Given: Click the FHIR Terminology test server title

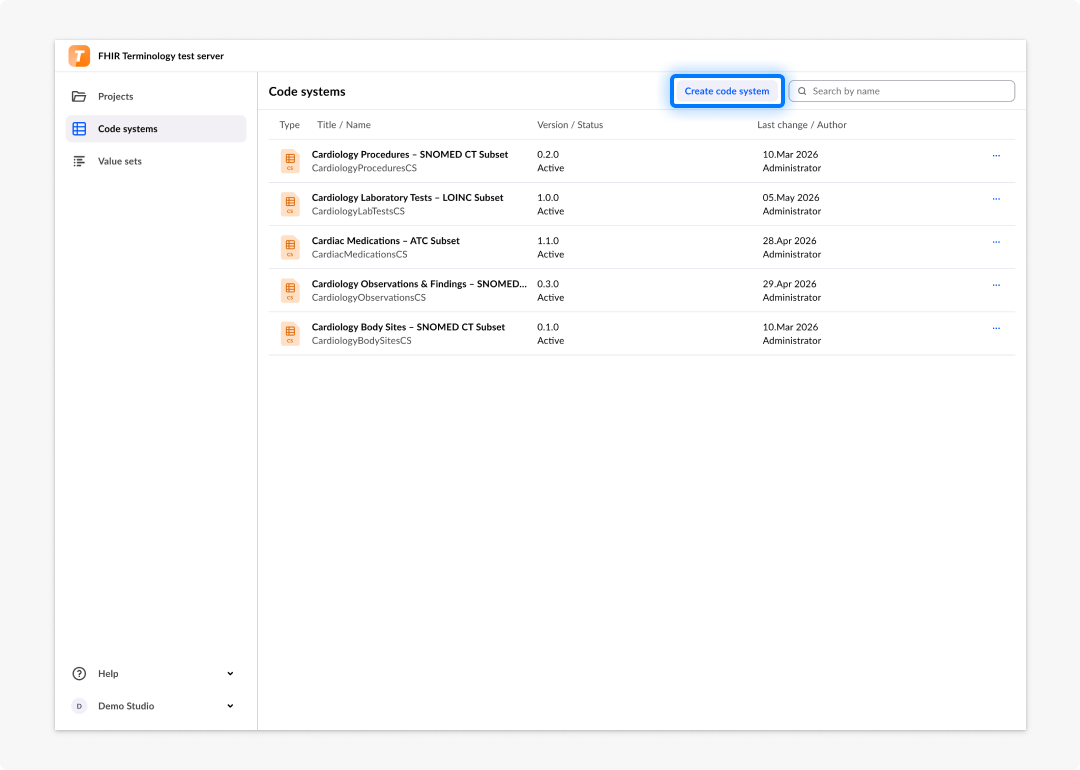Looking at the screenshot, I should coord(160,56).
